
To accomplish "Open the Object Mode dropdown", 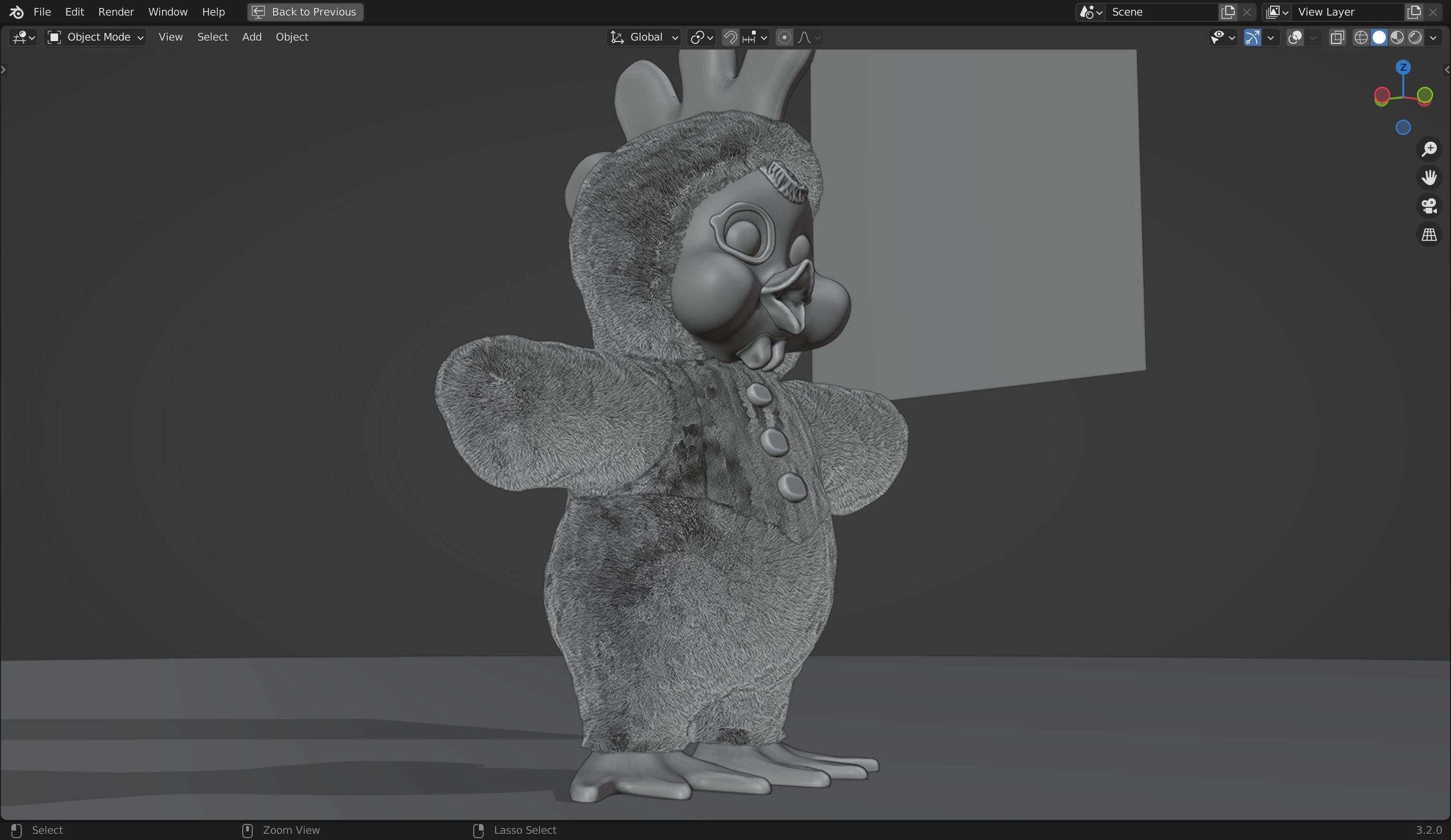I will (x=95, y=37).
